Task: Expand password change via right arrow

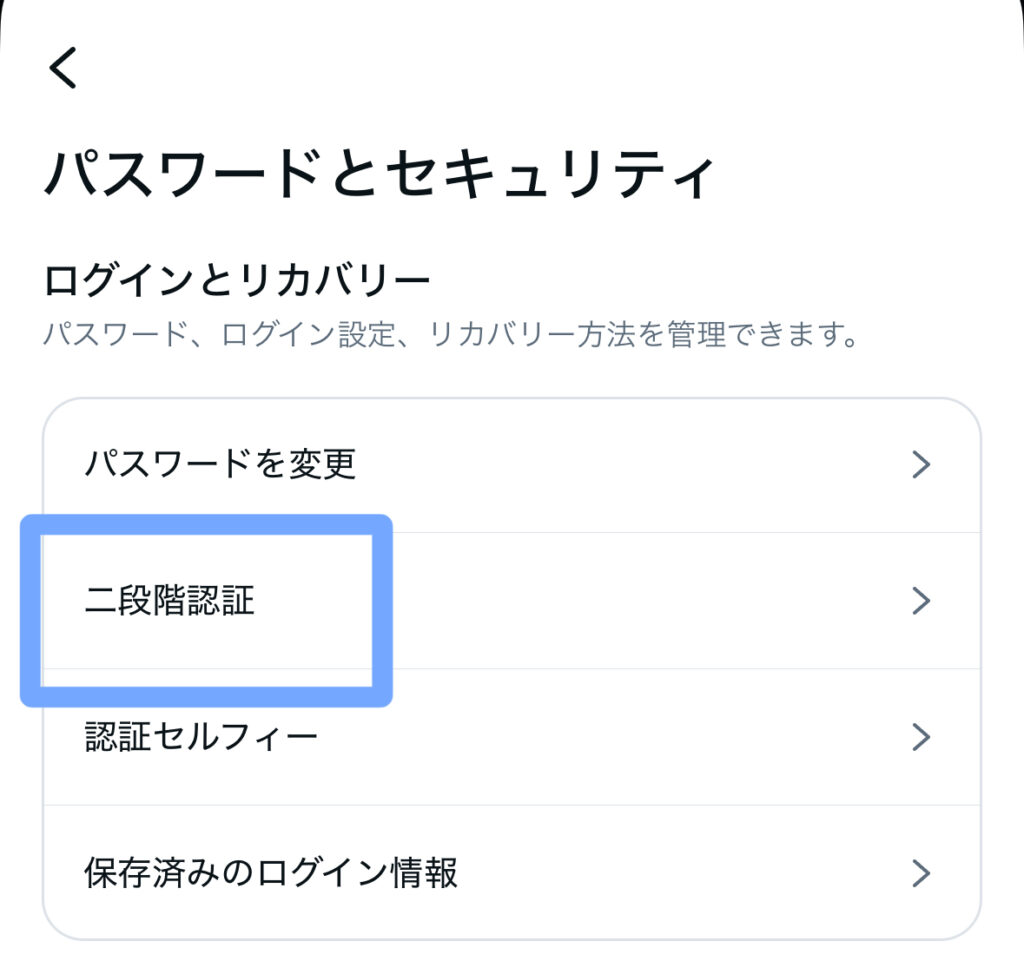Action: (921, 464)
